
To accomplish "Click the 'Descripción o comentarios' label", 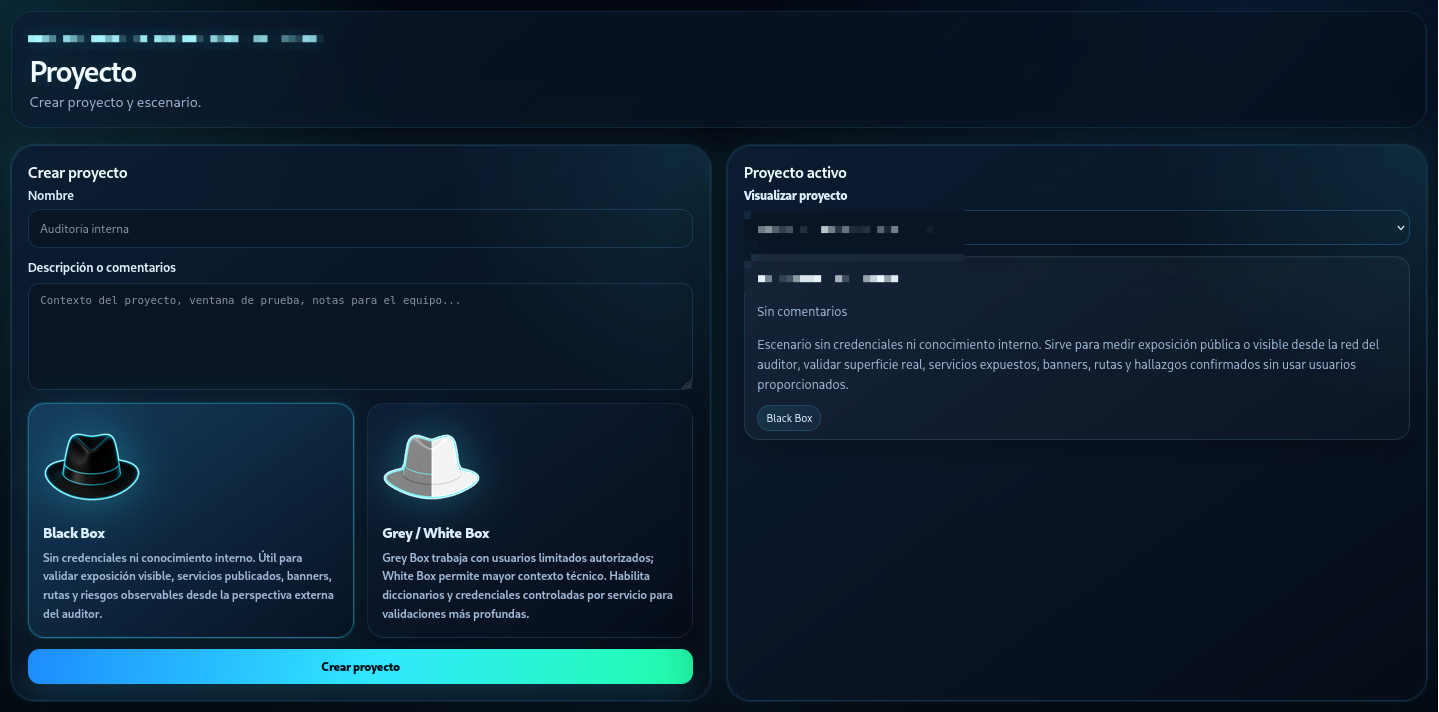I will tap(102, 268).
